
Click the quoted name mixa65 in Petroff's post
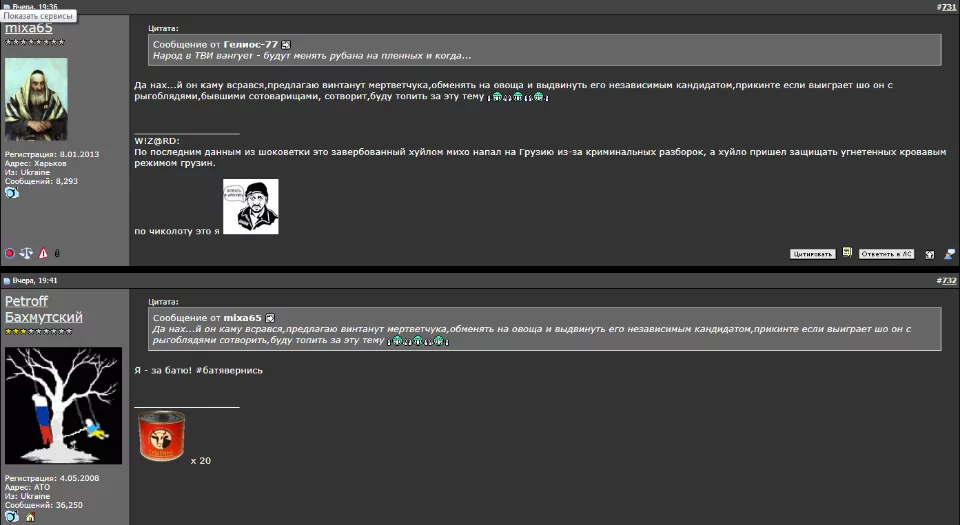coord(242,318)
